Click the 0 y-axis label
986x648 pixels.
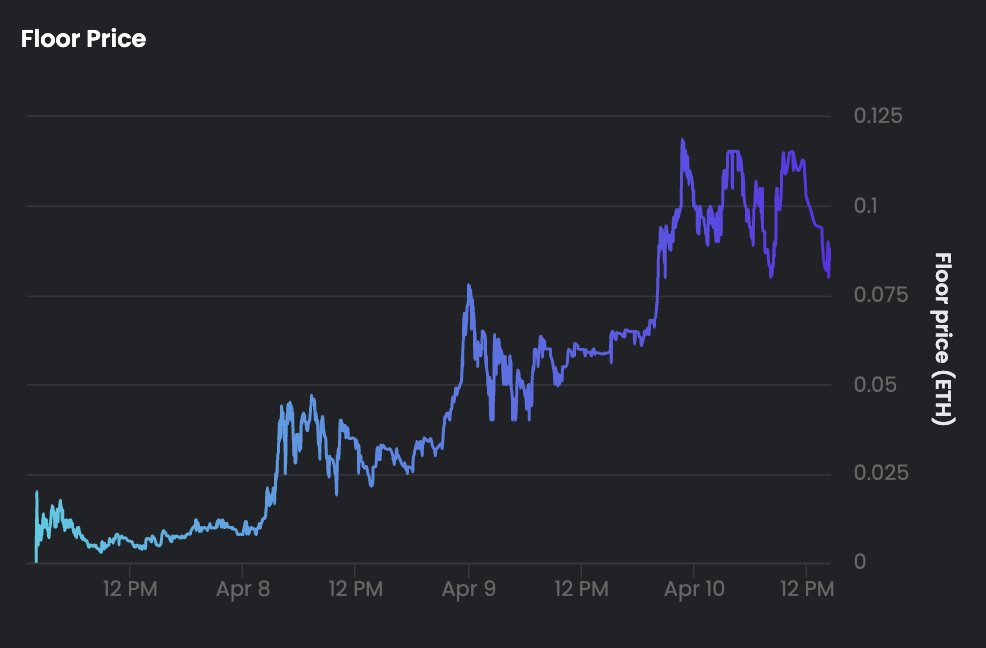(x=860, y=562)
